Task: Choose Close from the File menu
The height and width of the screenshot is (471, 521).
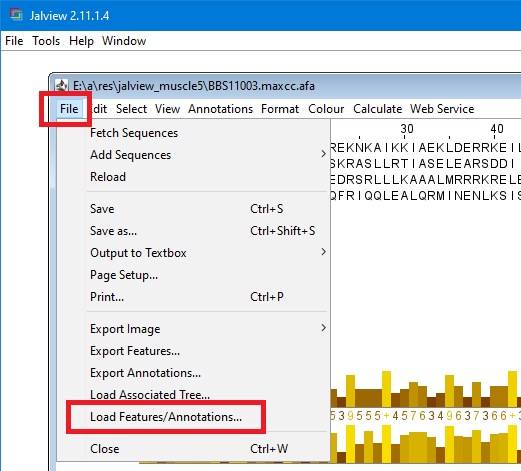Action: [193, 449]
